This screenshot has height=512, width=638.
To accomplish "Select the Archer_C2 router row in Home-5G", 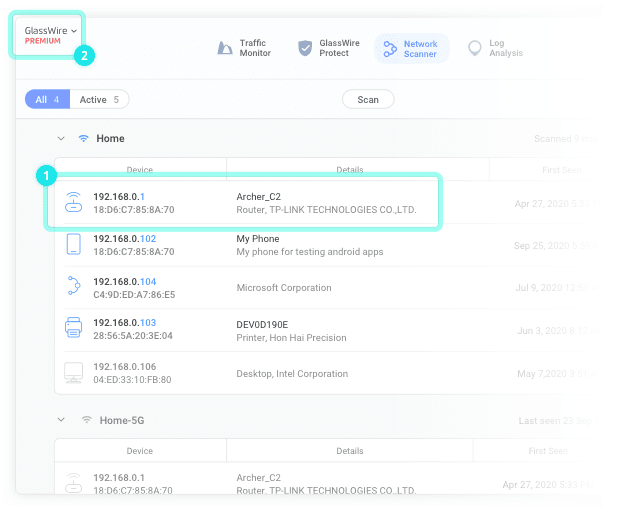I will (x=300, y=484).
